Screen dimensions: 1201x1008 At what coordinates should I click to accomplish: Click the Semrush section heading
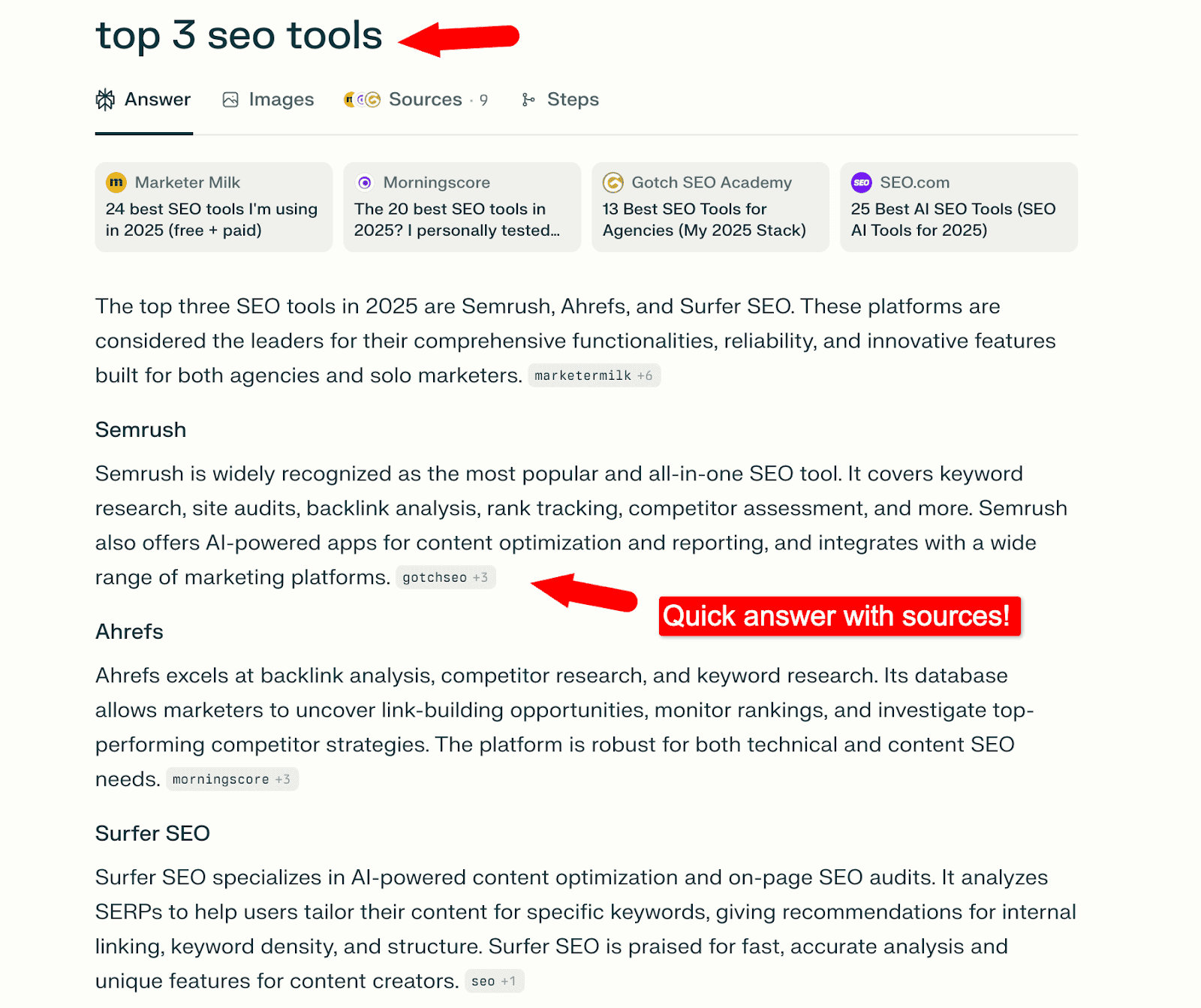[140, 430]
